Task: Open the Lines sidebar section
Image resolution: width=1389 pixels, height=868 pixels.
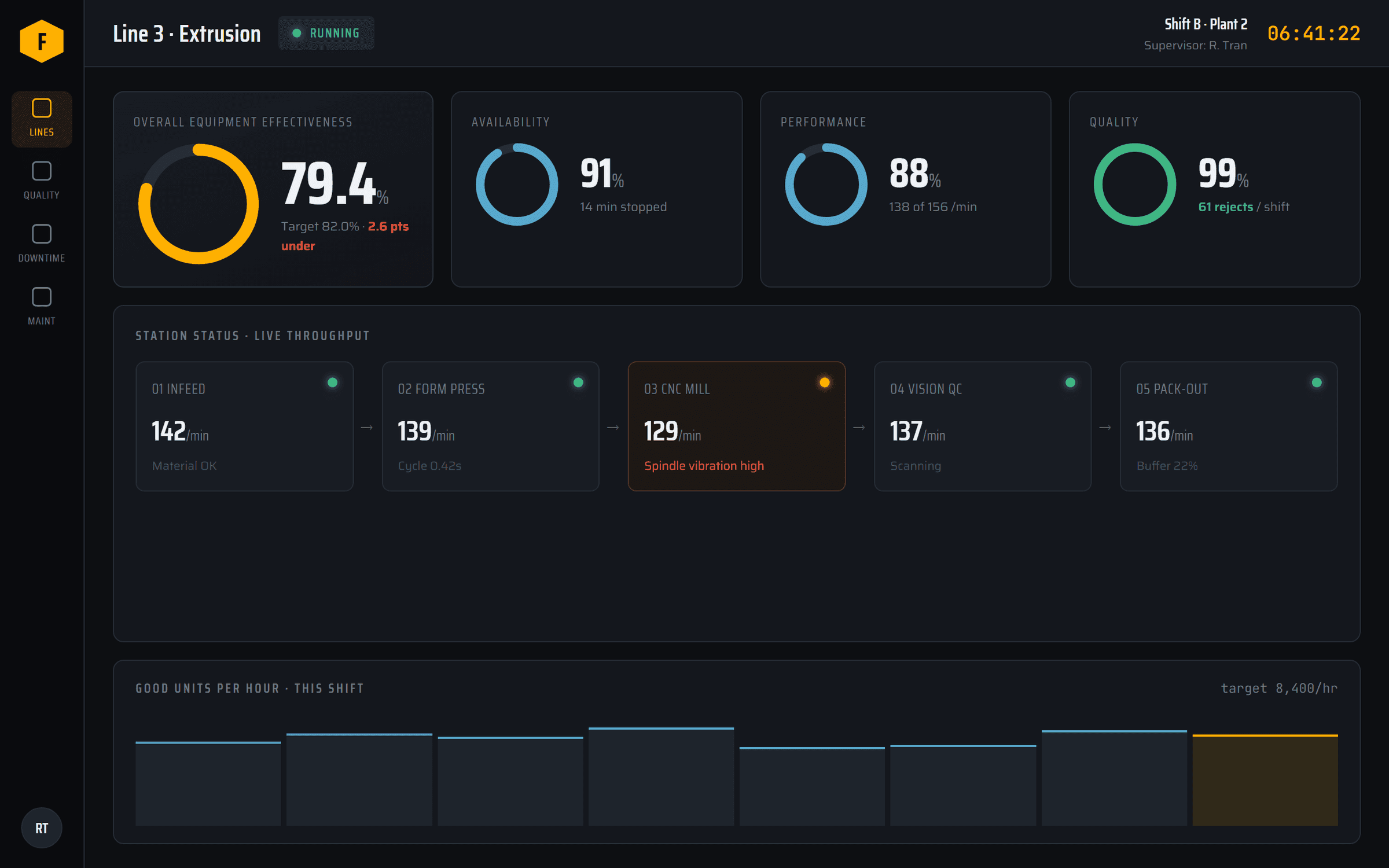Action: point(42,119)
